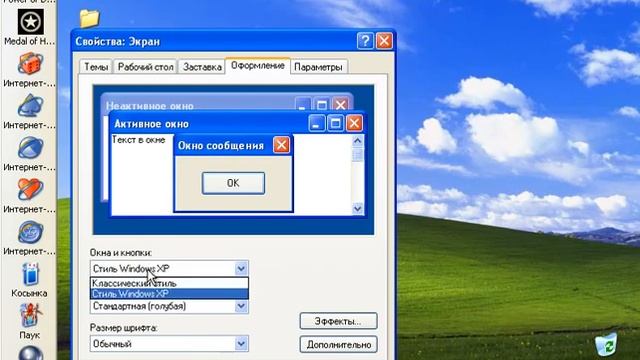Viewport: 640px width, 360px height.
Task: Click the Эффекты... button
Action: (x=338, y=321)
